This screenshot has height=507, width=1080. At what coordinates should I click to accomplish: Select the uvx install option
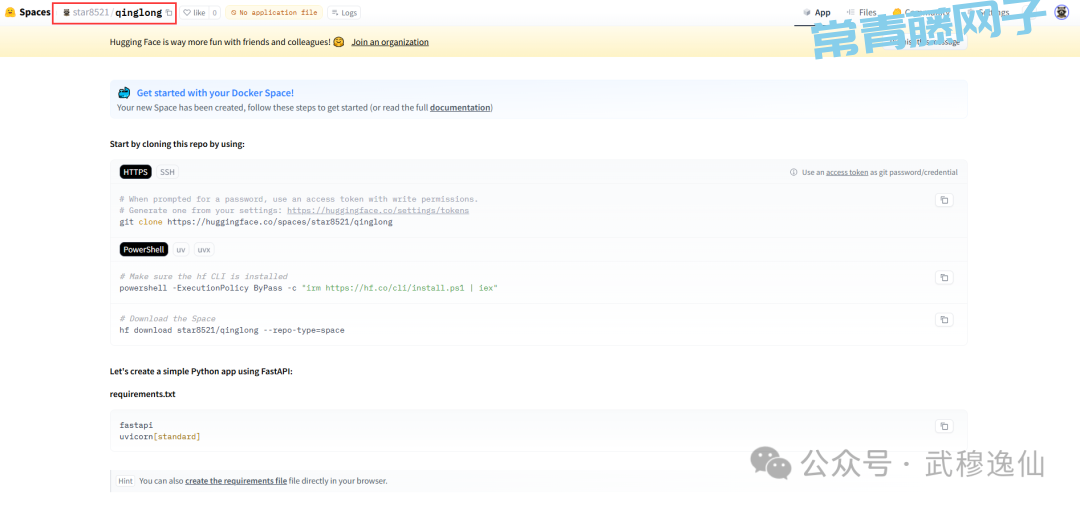(203, 249)
